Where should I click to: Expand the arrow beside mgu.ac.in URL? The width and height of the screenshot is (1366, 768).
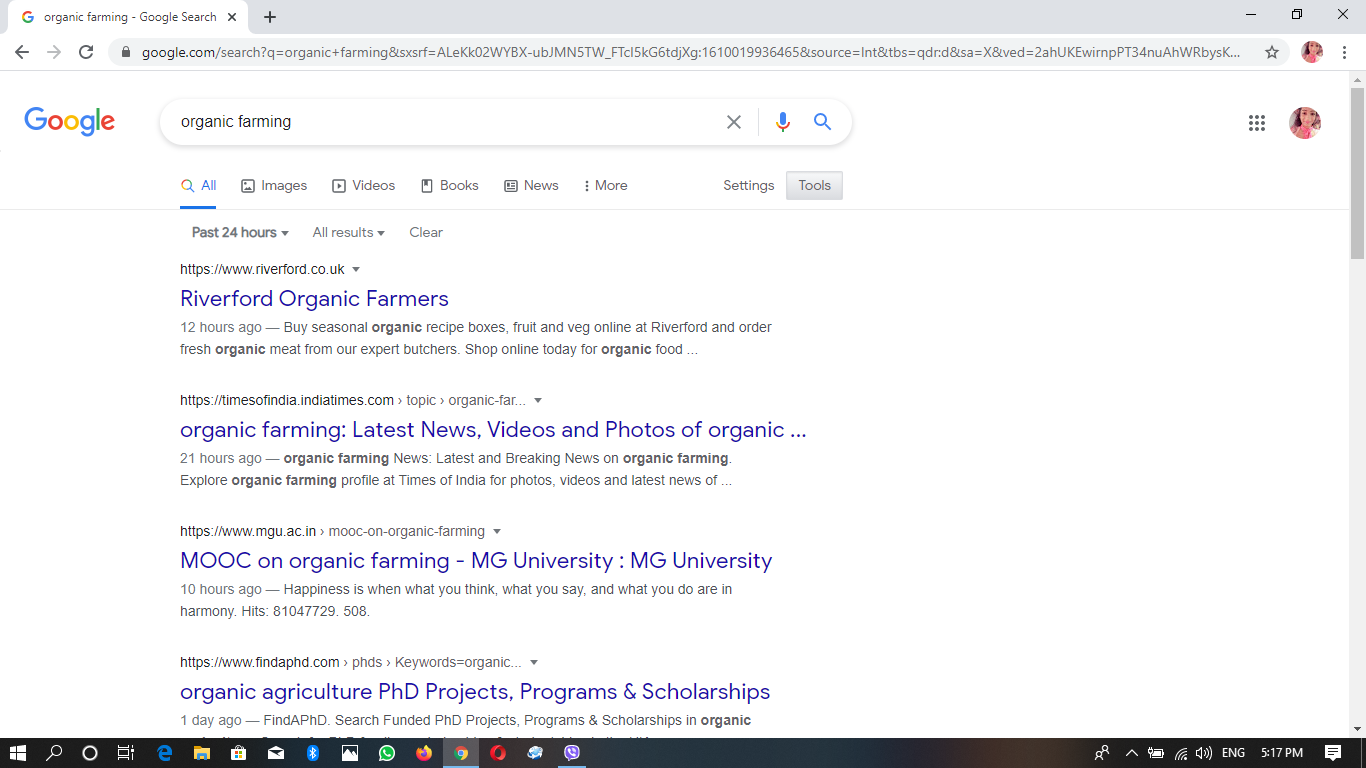(497, 531)
